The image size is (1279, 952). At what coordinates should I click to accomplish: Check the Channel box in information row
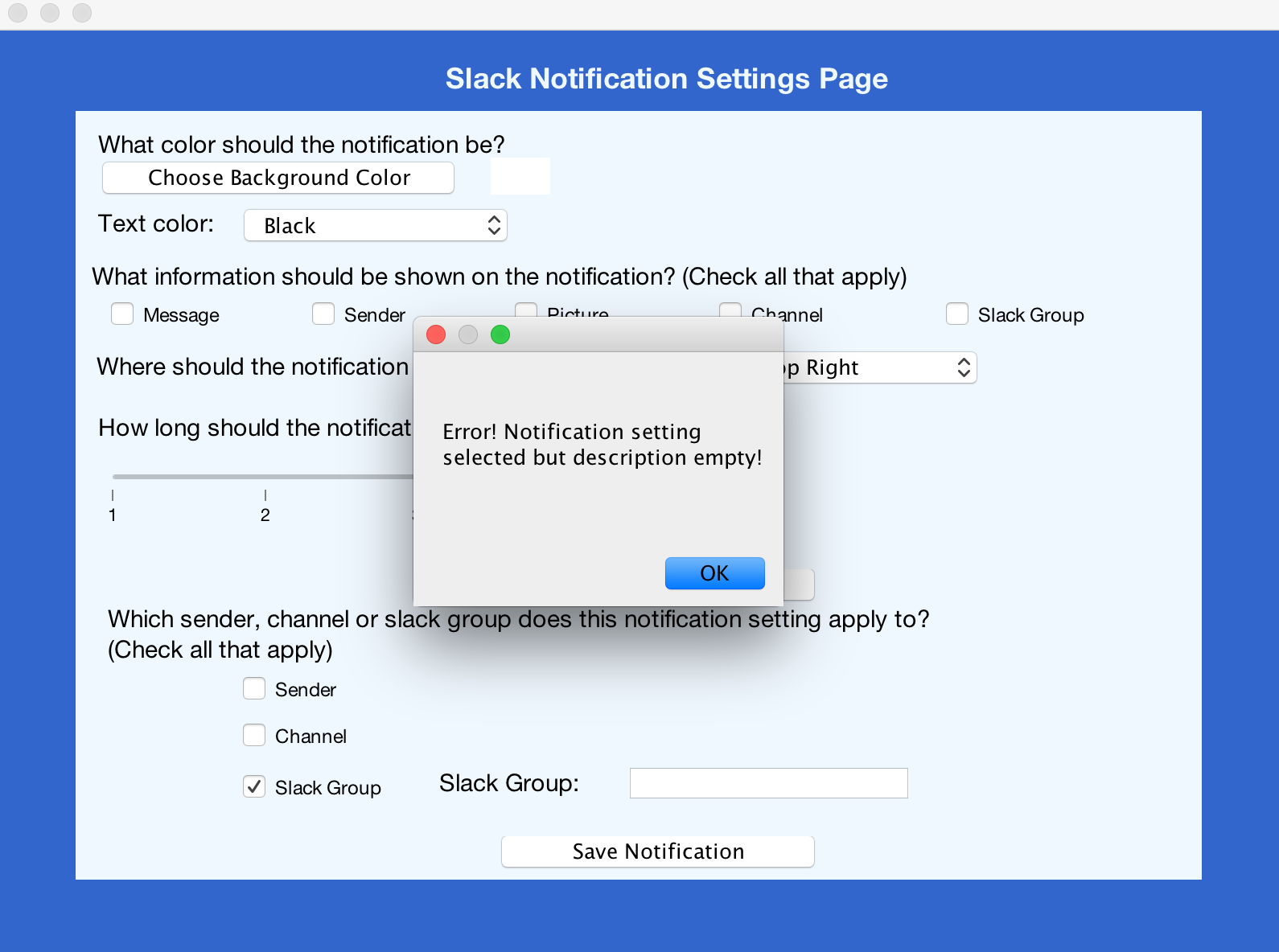(x=730, y=310)
